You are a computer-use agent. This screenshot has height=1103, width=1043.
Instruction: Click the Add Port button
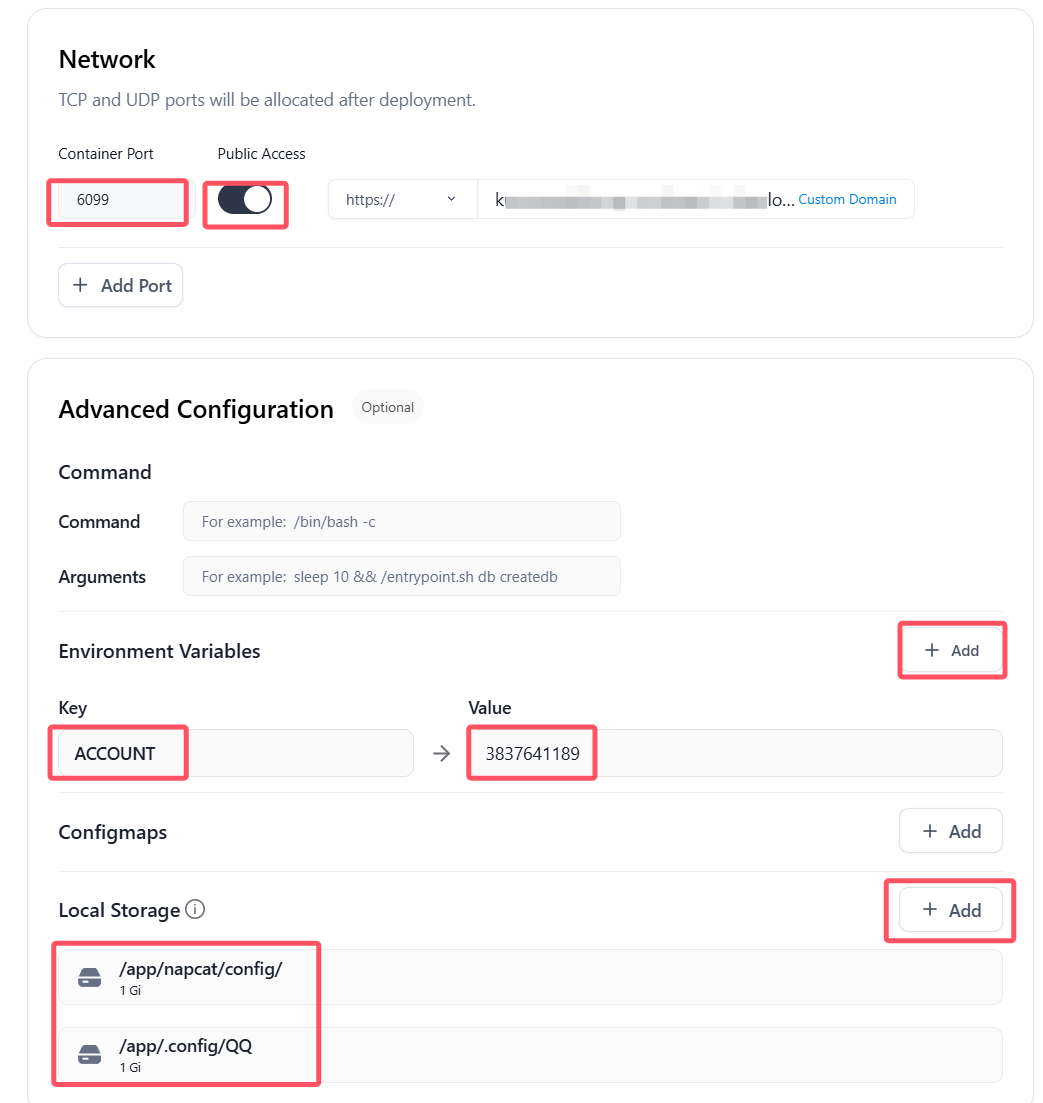[120, 285]
